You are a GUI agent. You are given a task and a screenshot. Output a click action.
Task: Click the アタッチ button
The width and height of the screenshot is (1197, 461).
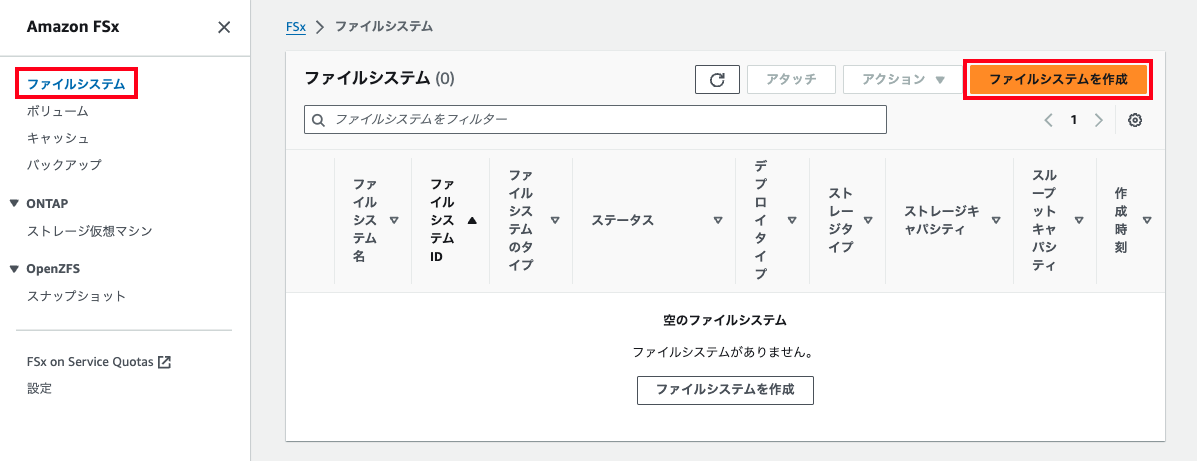(792, 79)
